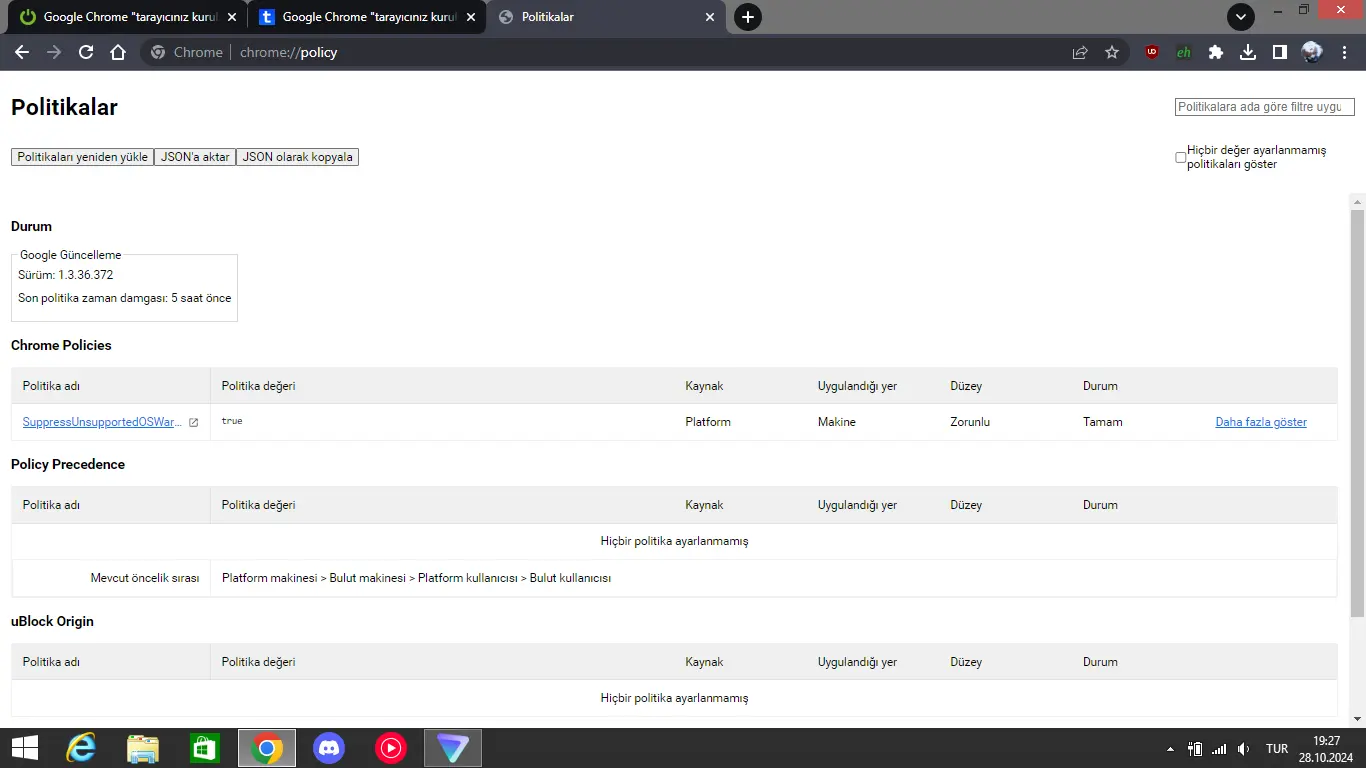Screen dimensions: 1366x768
Task: Click the forward navigation arrow
Action: coord(54,52)
